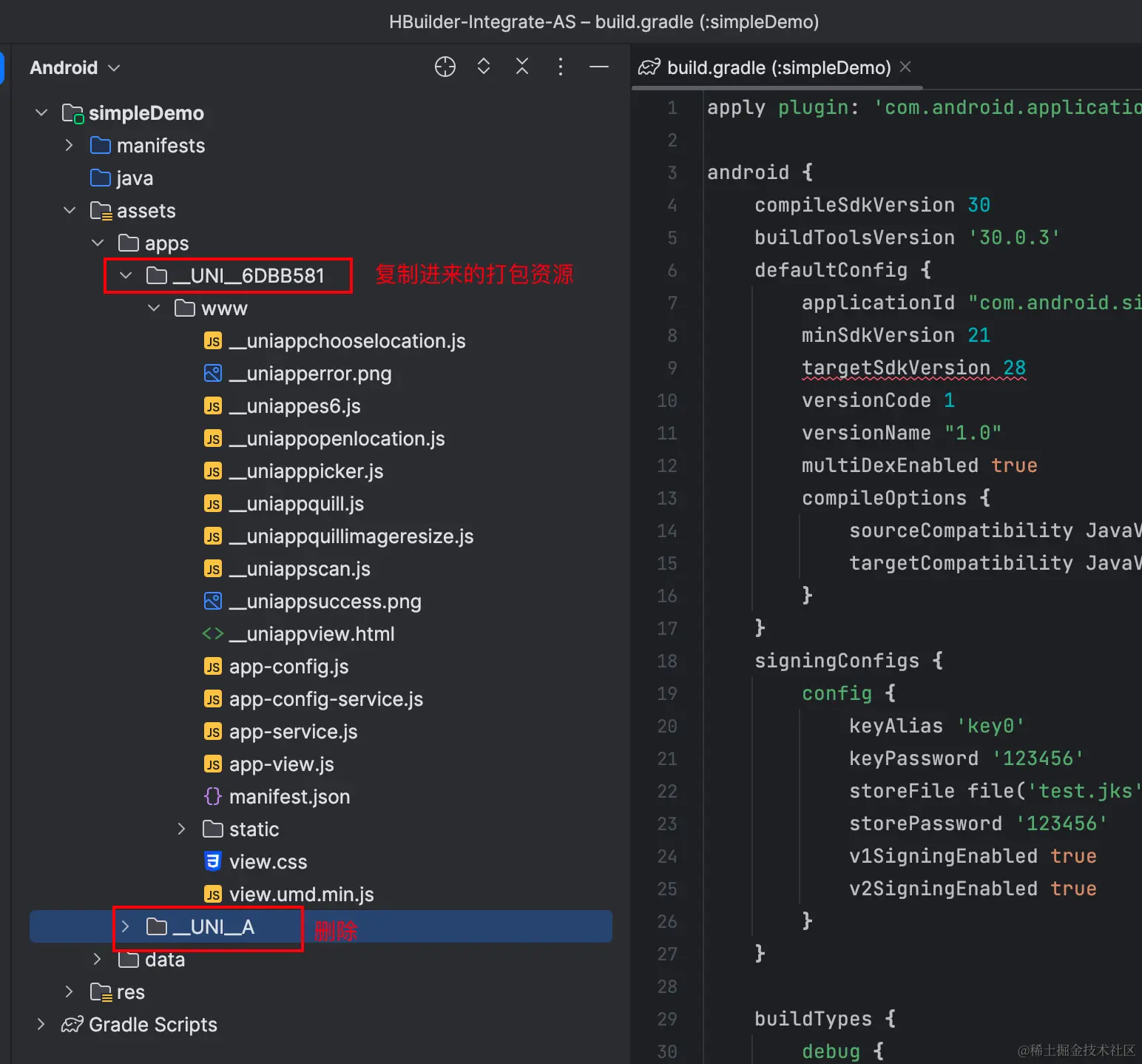Viewport: 1142px width, 1064px height.
Task: Click the CSS icon of view.css
Action: 213,862
